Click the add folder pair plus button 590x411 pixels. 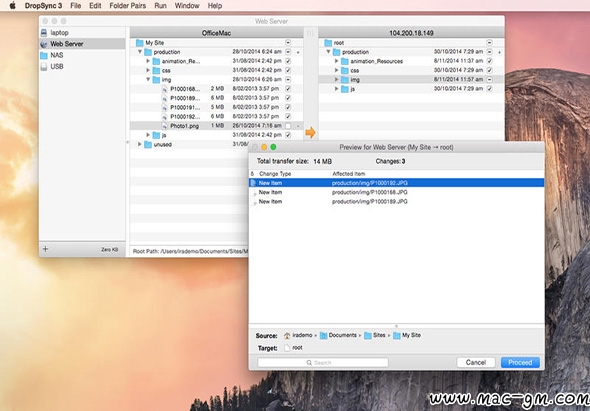pos(45,249)
